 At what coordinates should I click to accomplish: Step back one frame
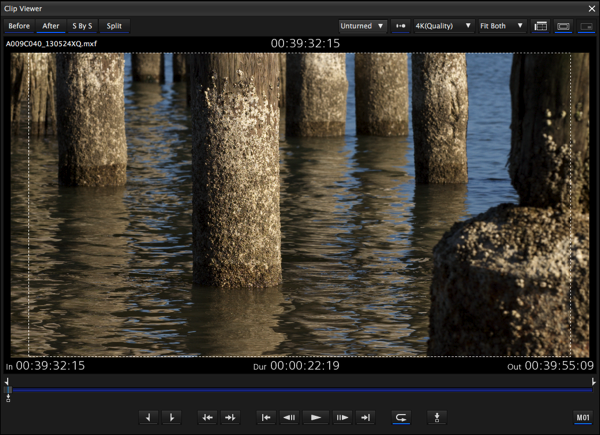[x=290, y=417]
